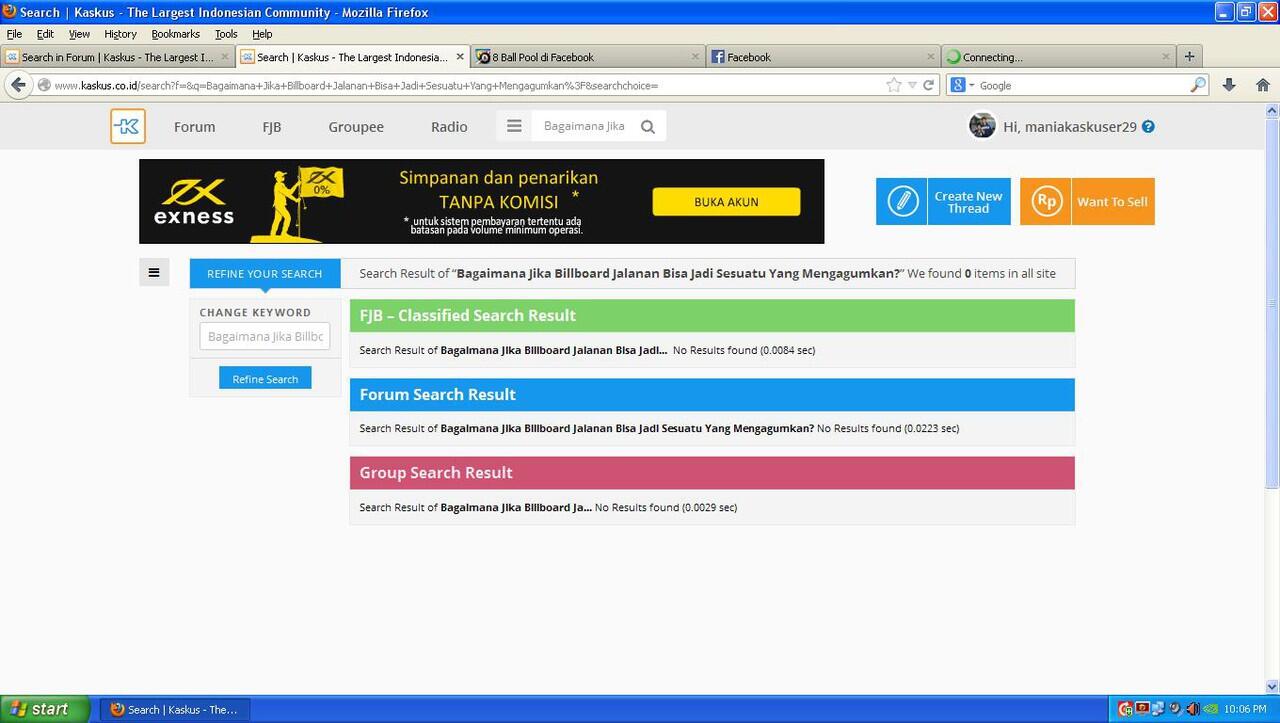Go to the Firefox home page icon
The width and height of the screenshot is (1280, 723).
(1263, 85)
